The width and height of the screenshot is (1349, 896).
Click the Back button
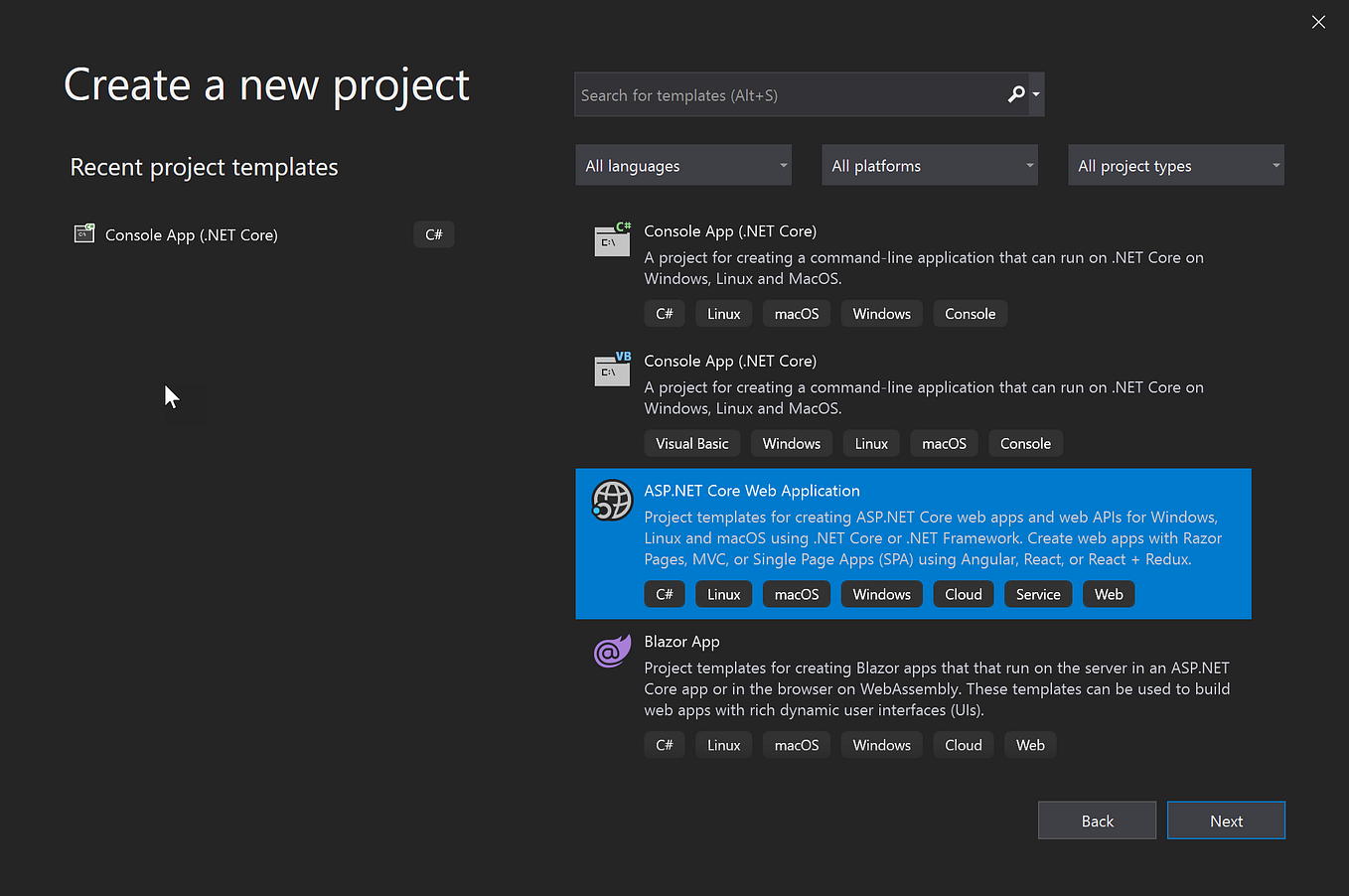(1097, 820)
